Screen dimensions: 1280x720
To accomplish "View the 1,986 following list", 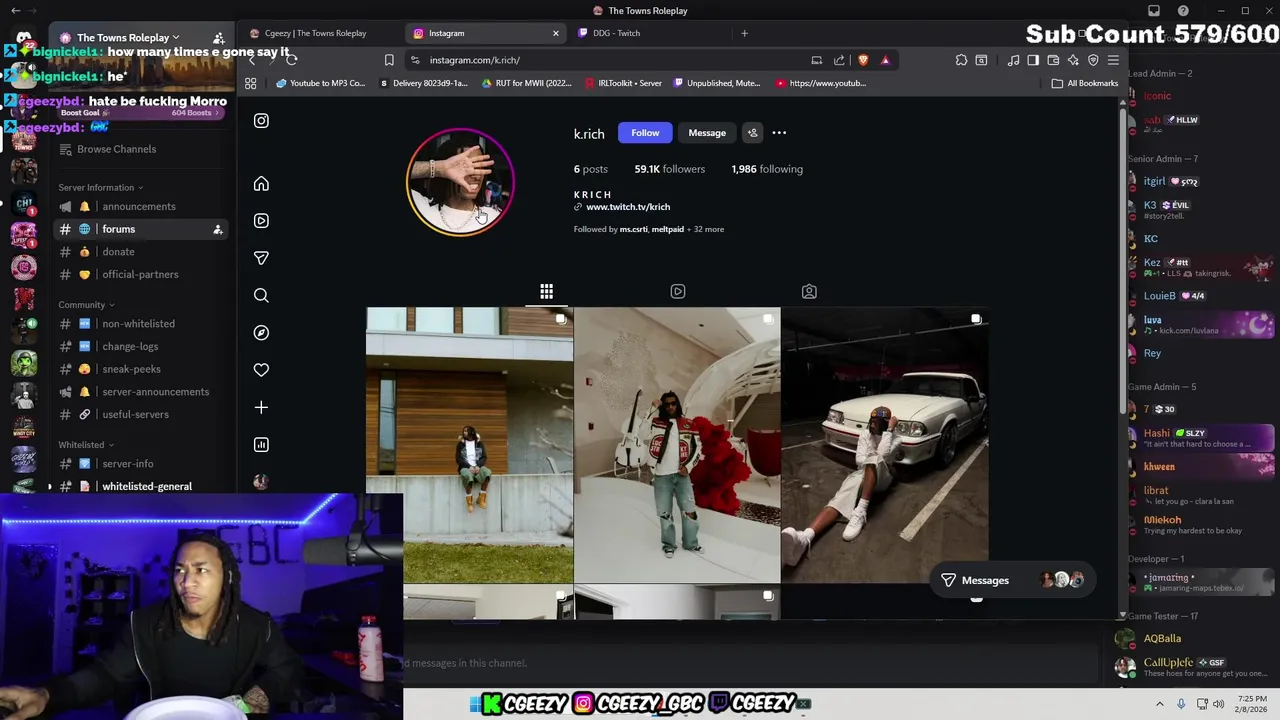I will click(x=767, y=169).
